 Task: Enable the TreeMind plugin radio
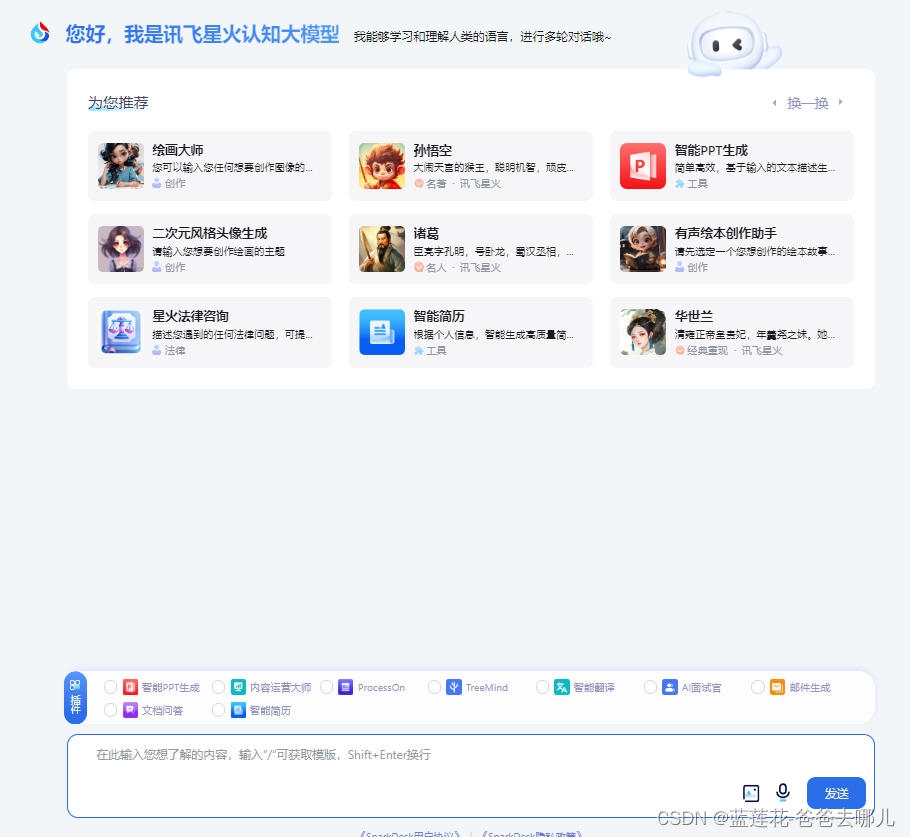pyautogui.click(x=434, y=687)
